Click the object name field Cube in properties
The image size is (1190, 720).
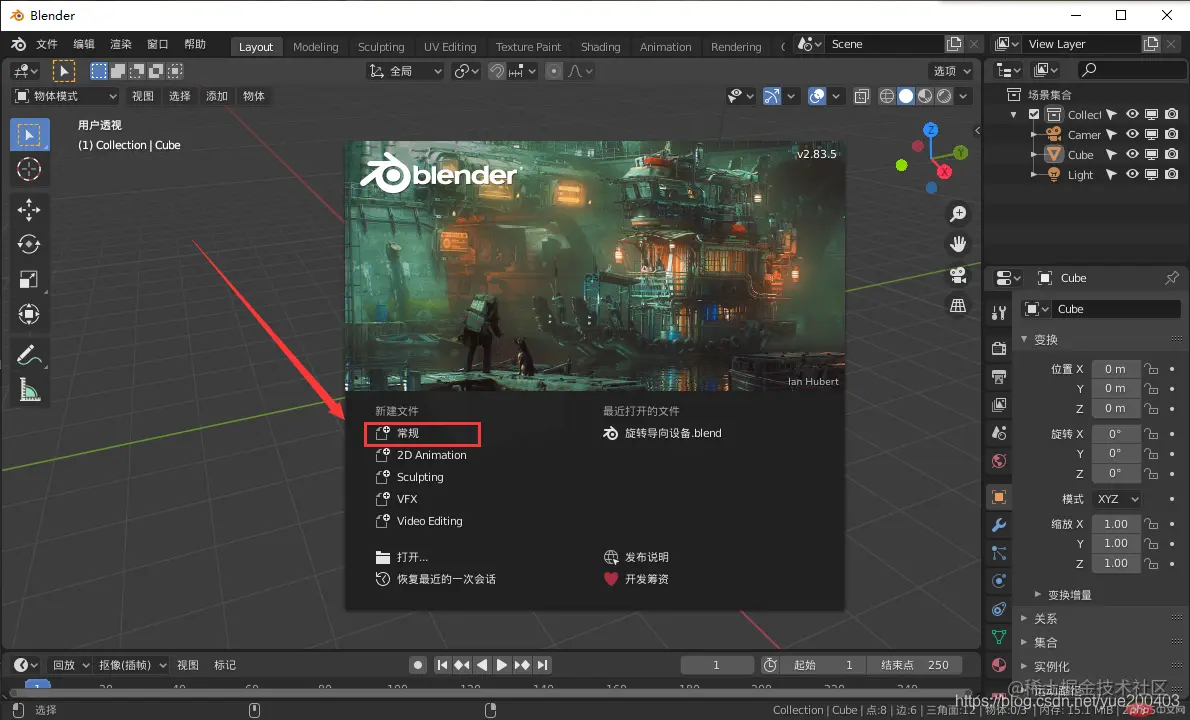pos(1116,310)
